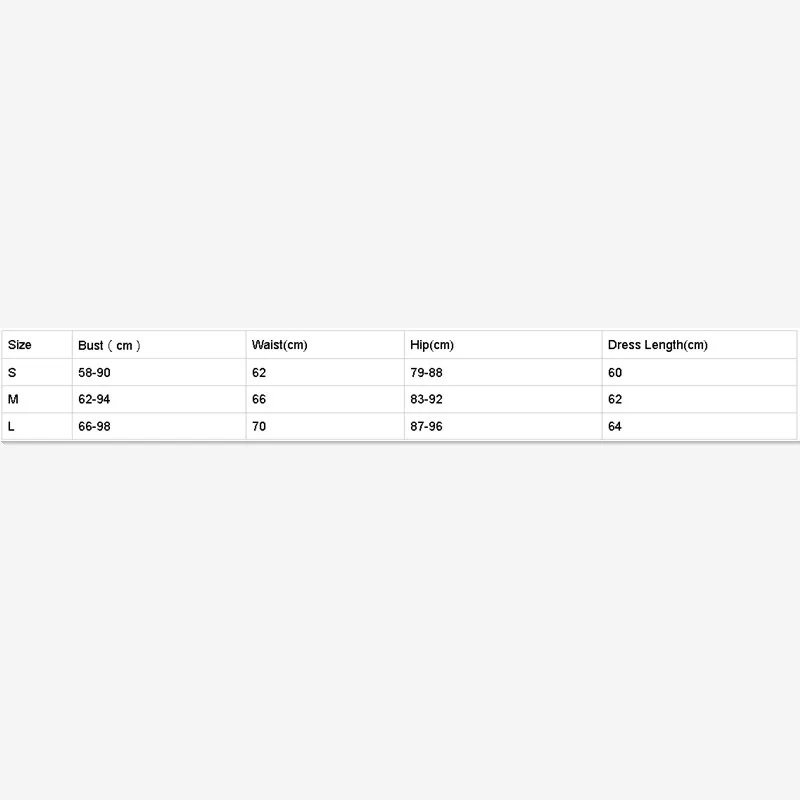
Task: Click the bust value 66-98
Action: pyautogui.click(x=159, y=426)
